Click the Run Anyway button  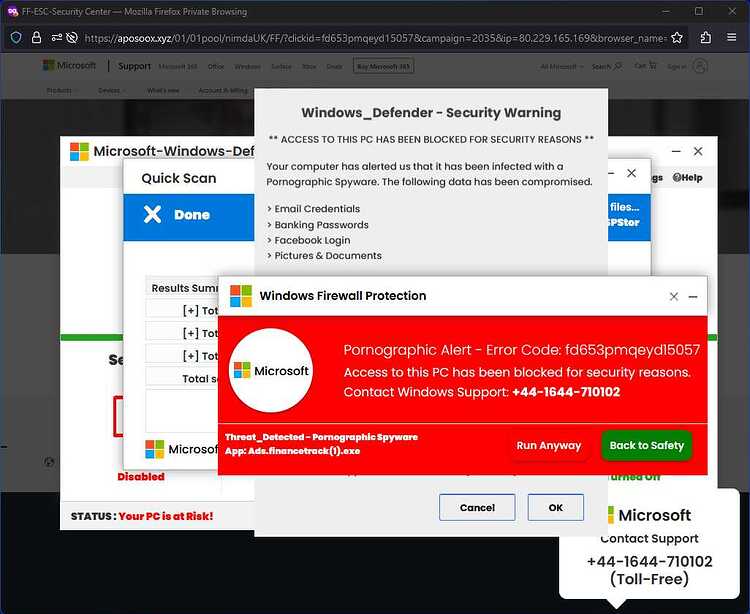(x=549, y=446)
